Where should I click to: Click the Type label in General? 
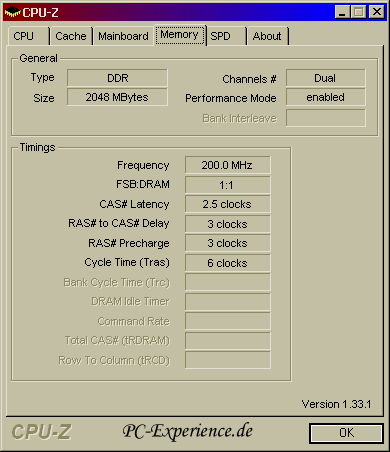coord(42,78)
